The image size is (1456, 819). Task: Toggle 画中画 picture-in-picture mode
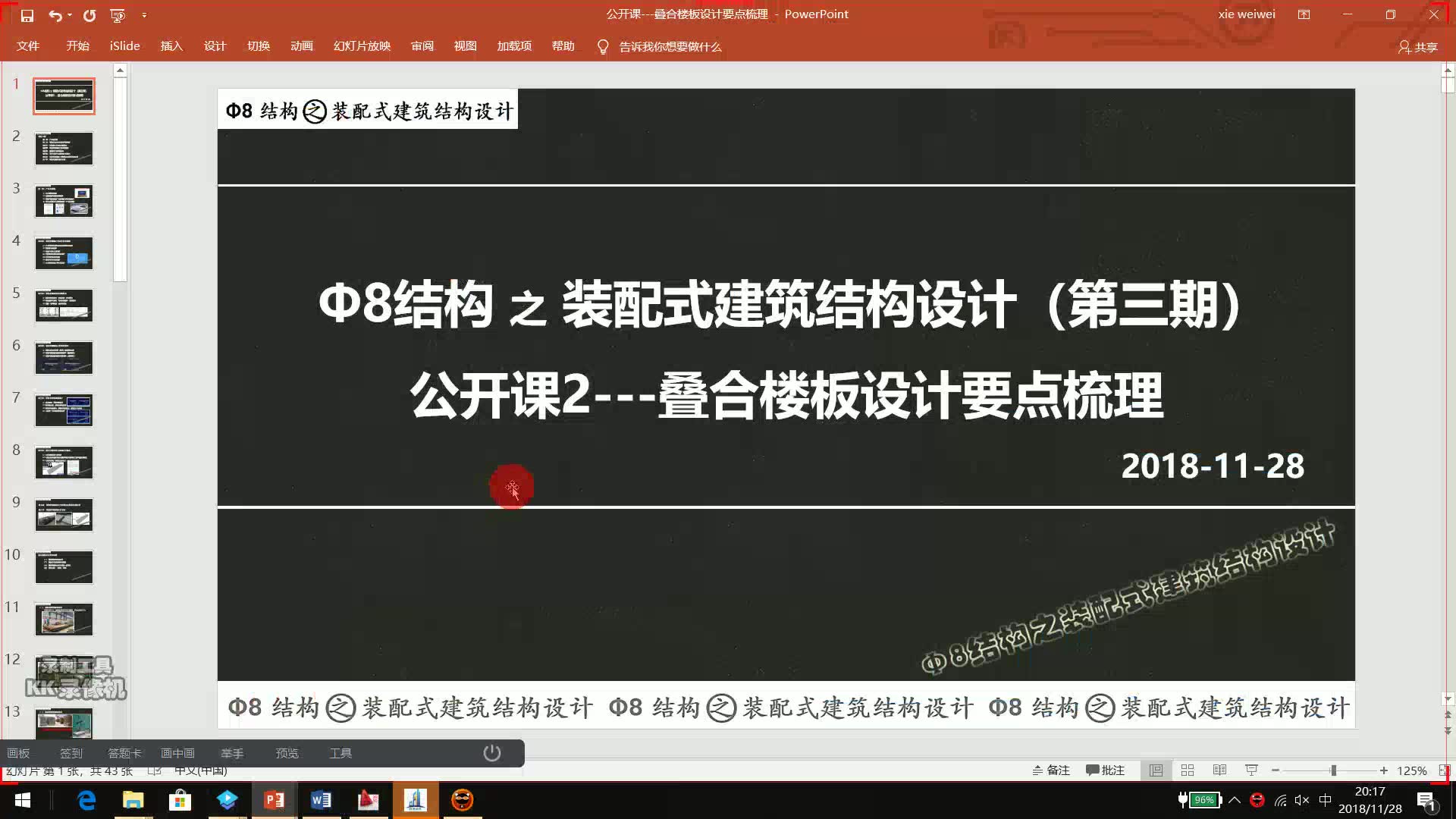(177, 753)
